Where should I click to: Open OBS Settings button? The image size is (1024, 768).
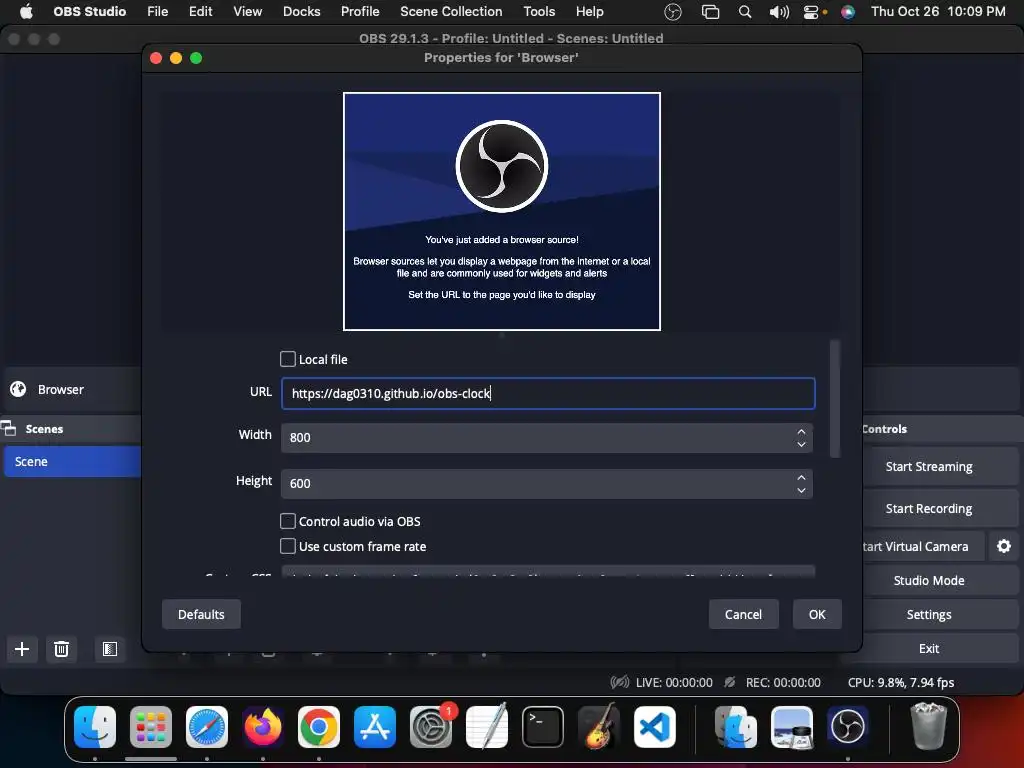[x=929, y=614]
